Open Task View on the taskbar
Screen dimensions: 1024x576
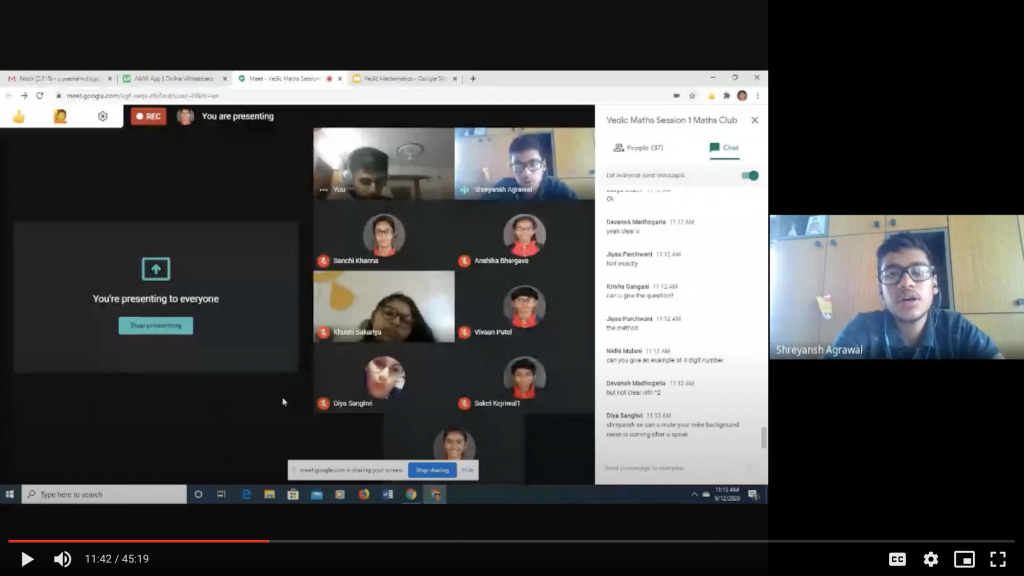tap(221, 494)
